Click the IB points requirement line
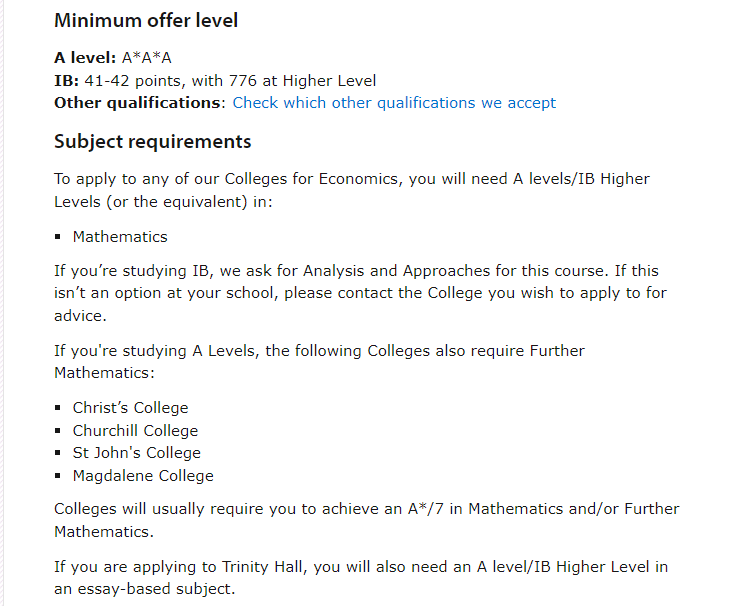736x606 pixels. pyautogui.click(x=215, y=81)
